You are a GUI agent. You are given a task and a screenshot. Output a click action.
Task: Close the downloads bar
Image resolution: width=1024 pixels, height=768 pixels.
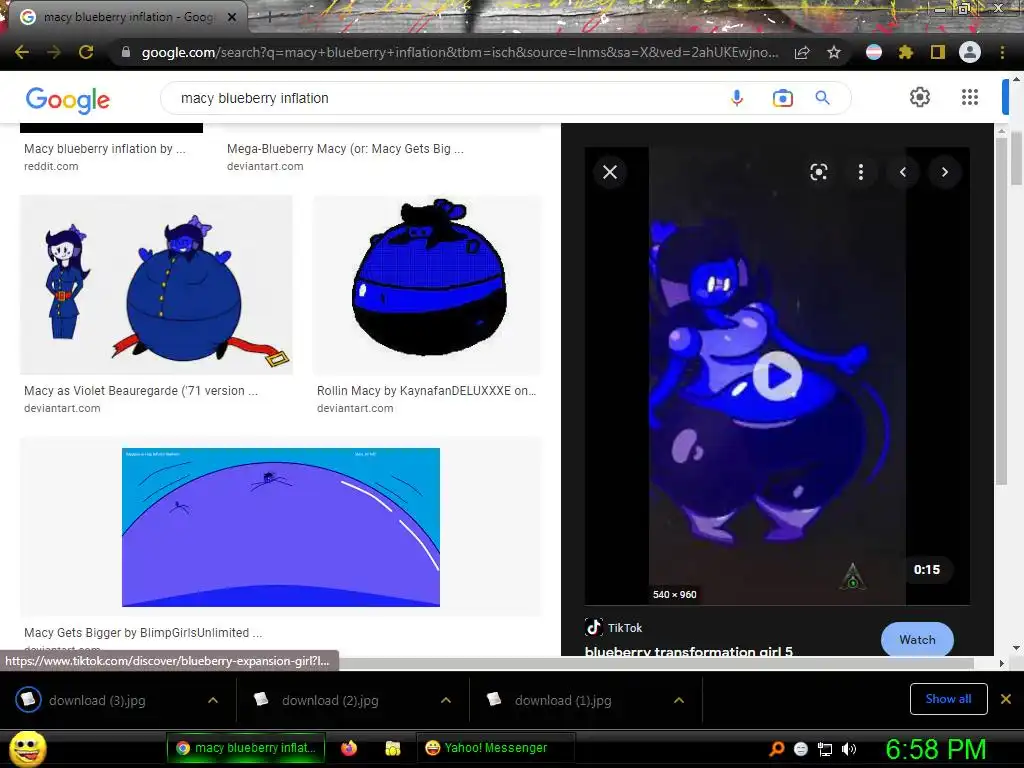1006,699
